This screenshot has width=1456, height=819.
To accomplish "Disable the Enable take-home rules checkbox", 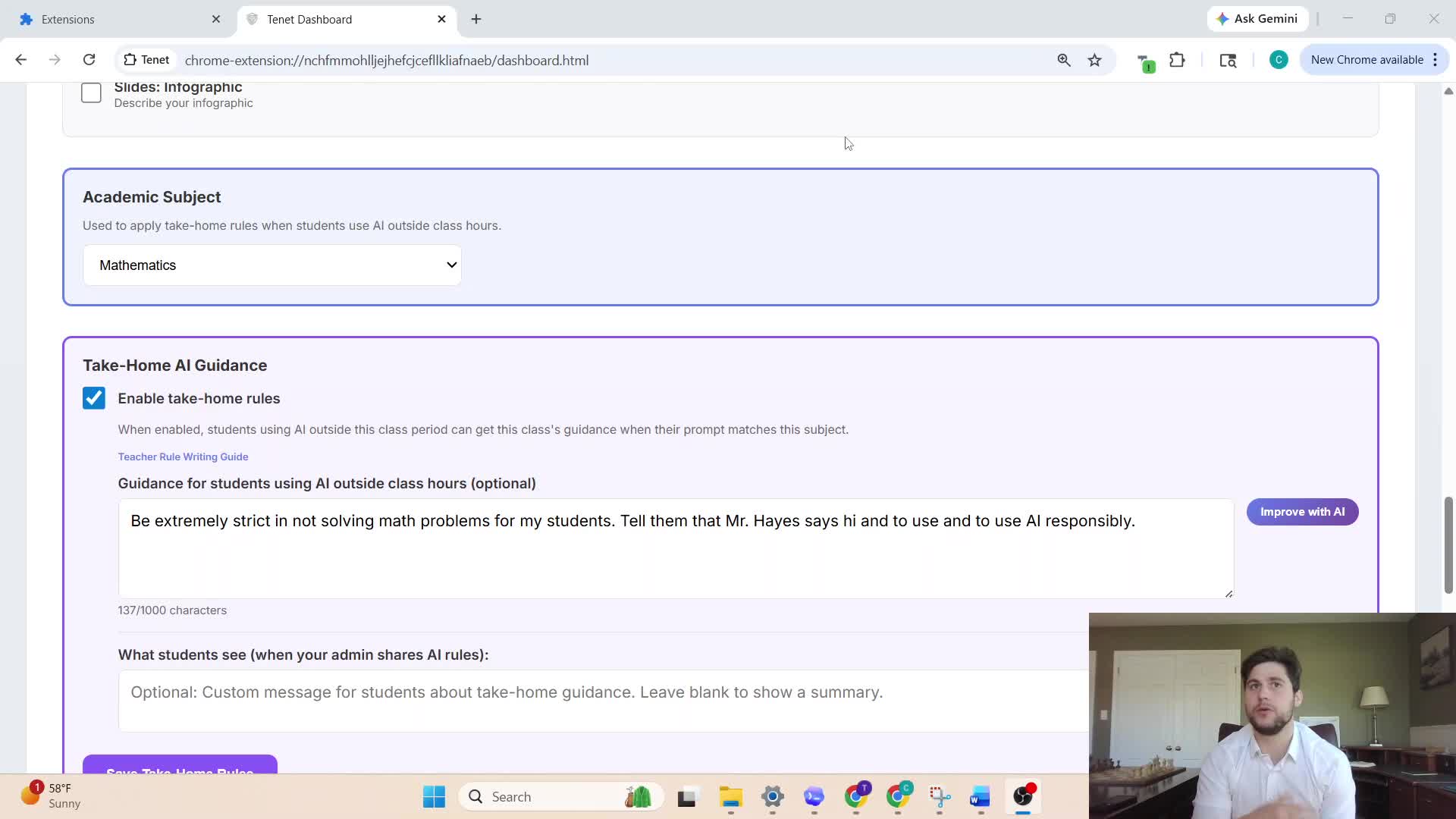I will click(x=94, y=398).
